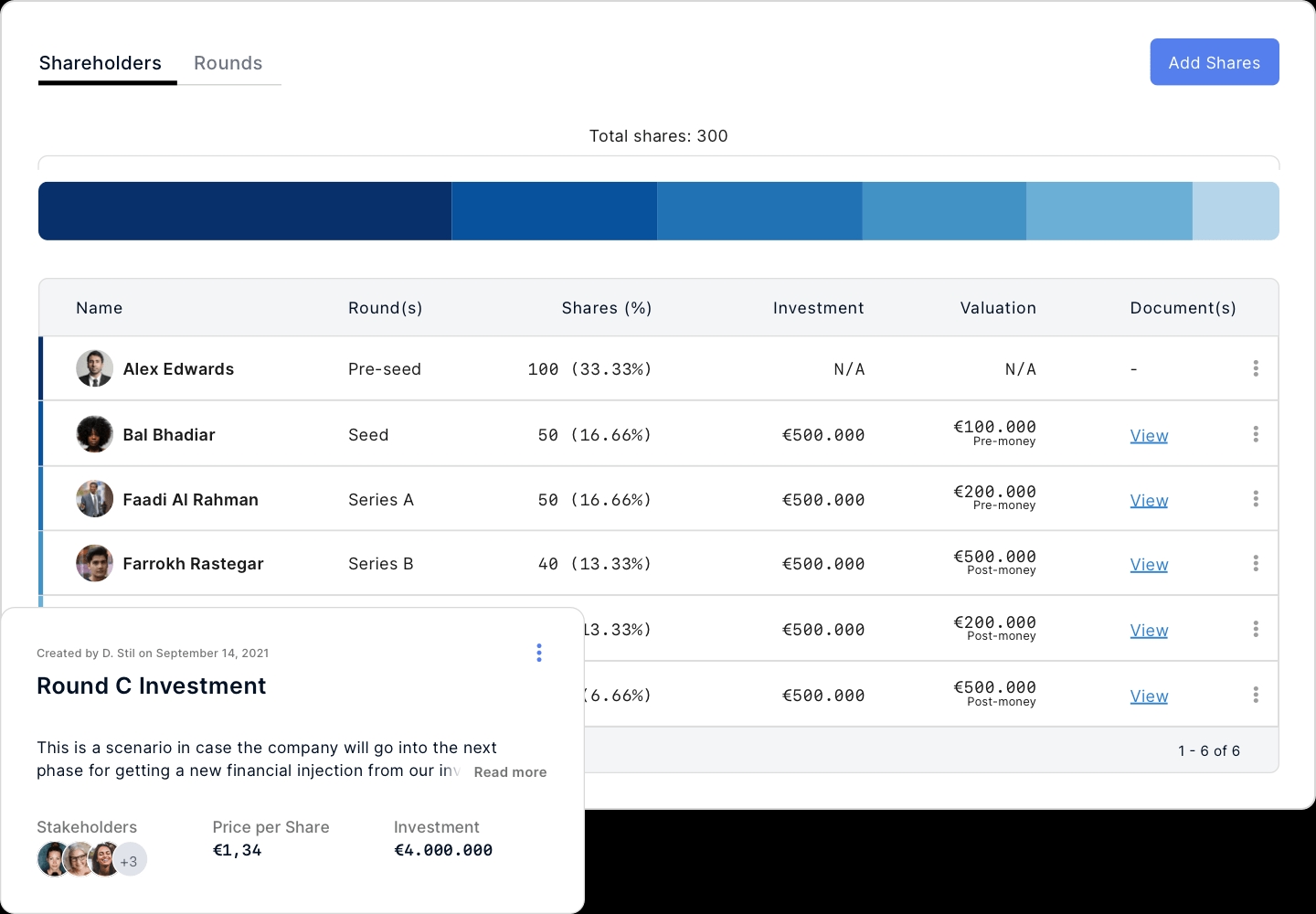Click the €100.000 Pre-money valuation
Screen dimensions: 1316x914
pyautogui.click(x=994, y=432)
